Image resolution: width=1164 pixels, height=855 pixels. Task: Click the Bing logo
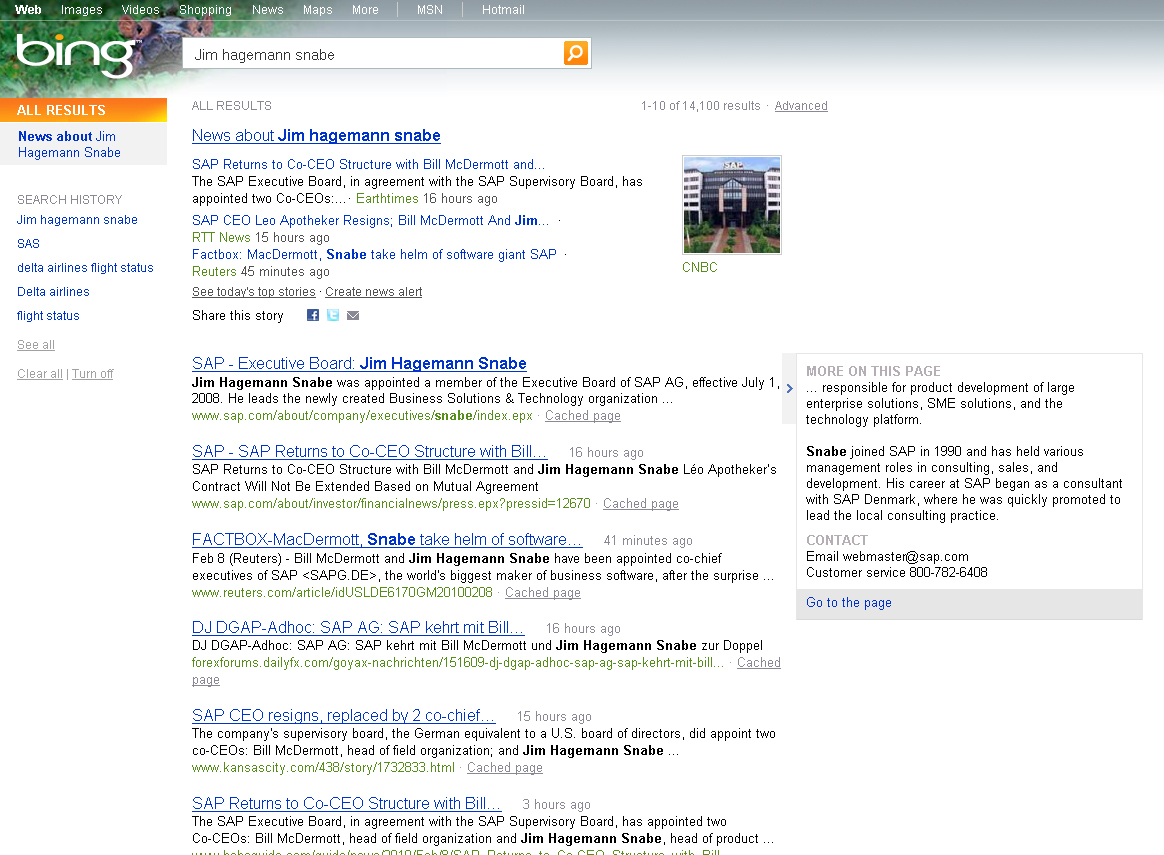tap(77, 55)
